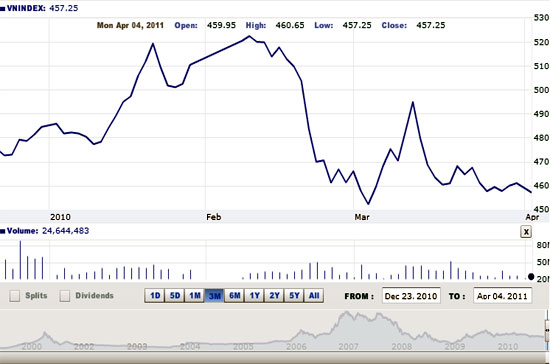Edit the TO date field
550x364 pixels.
[502, 296]
